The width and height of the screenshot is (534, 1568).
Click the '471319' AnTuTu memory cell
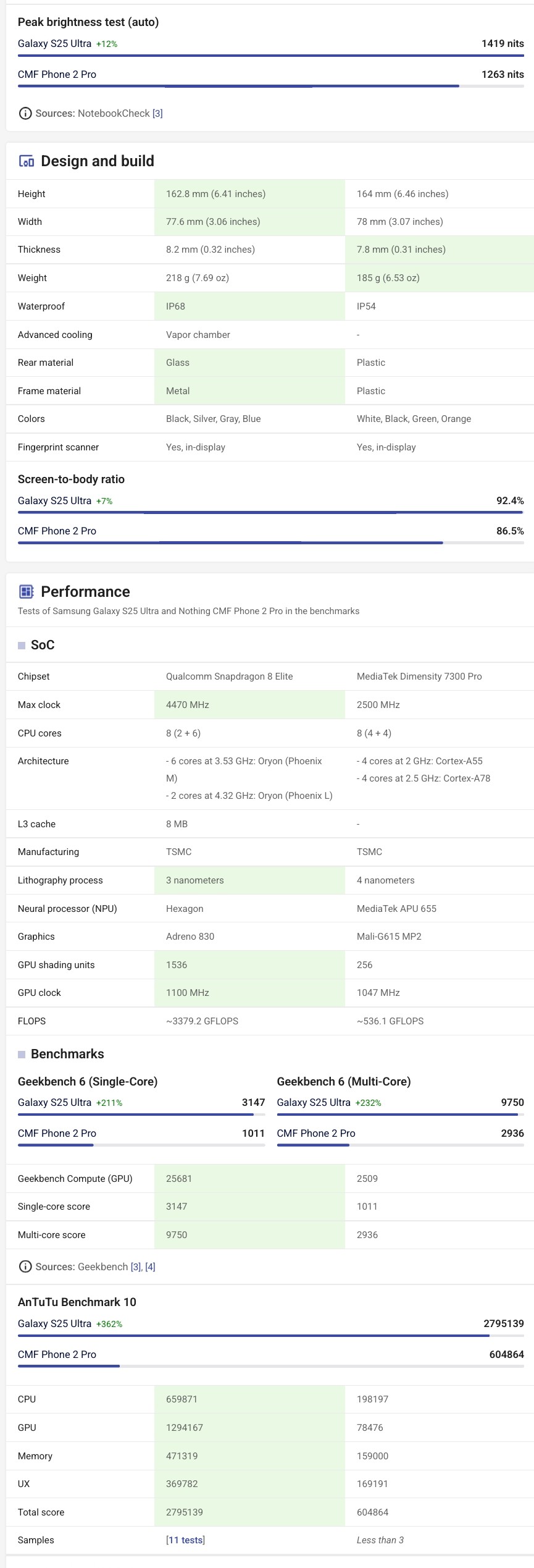pyautogui.click(x=249, y=1456)
